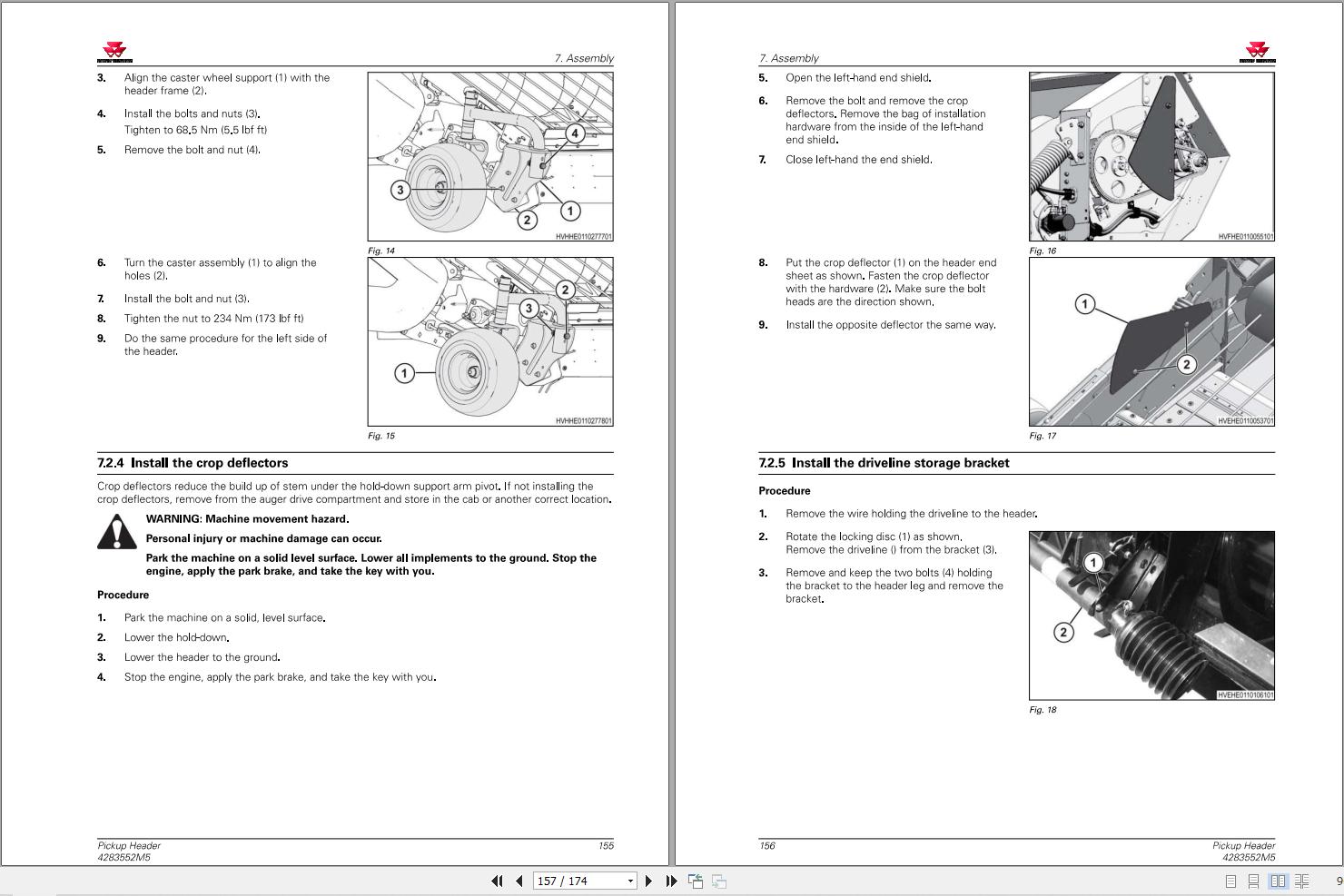Viewport: 1344px width, 896px height.
Task: Click the 'Procedure' label on the right page
Action: 785,491
